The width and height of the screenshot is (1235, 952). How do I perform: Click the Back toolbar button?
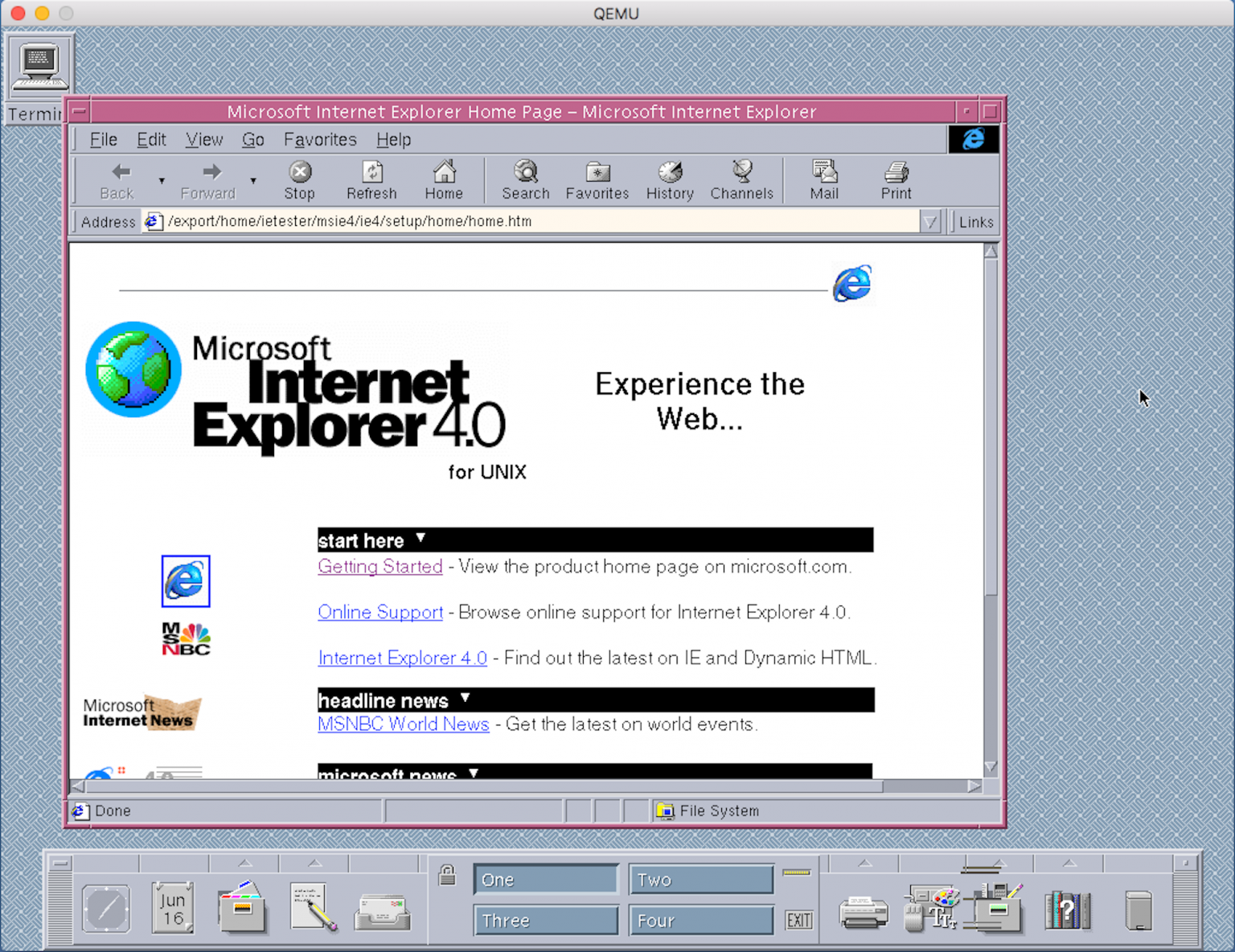119,181
